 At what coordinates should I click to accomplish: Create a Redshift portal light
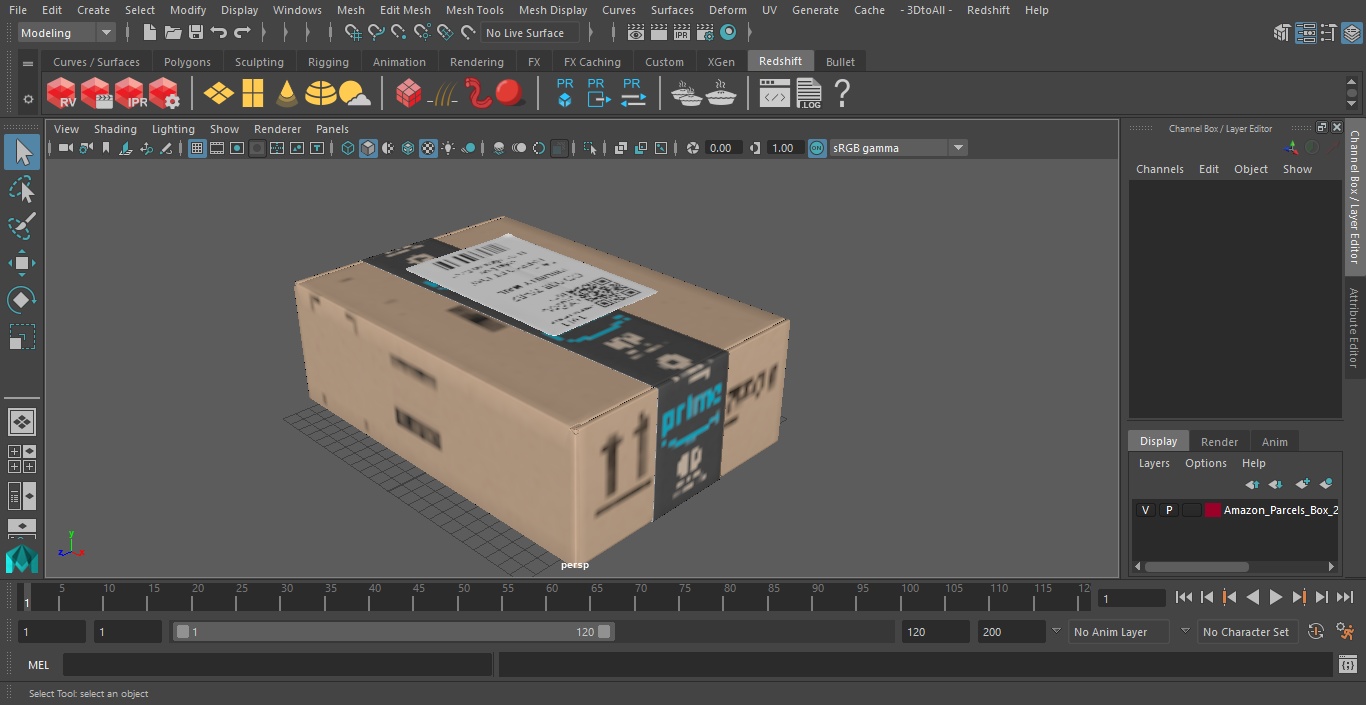(x=253, y=94)
